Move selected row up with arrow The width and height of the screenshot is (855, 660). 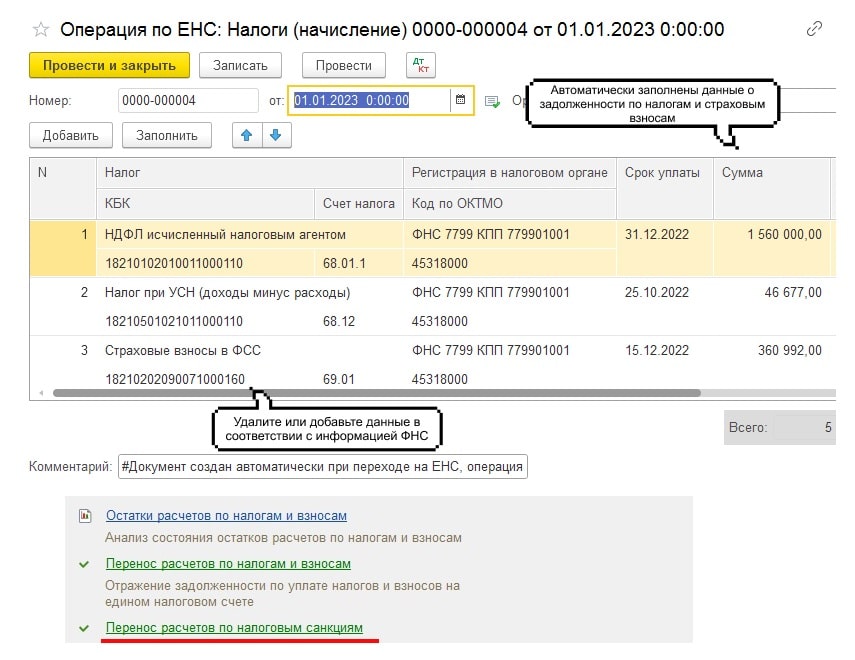tap(246, 136)
